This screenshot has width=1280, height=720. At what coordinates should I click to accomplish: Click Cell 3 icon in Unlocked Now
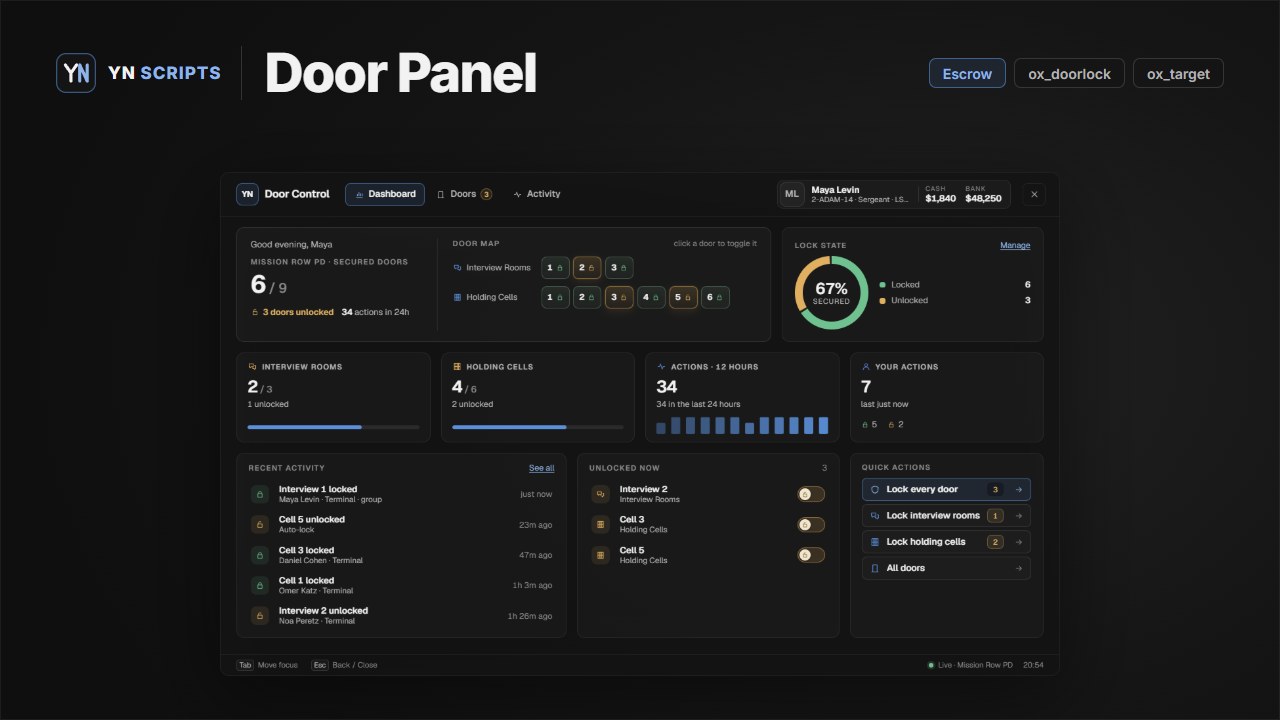(x=601, y=524)
